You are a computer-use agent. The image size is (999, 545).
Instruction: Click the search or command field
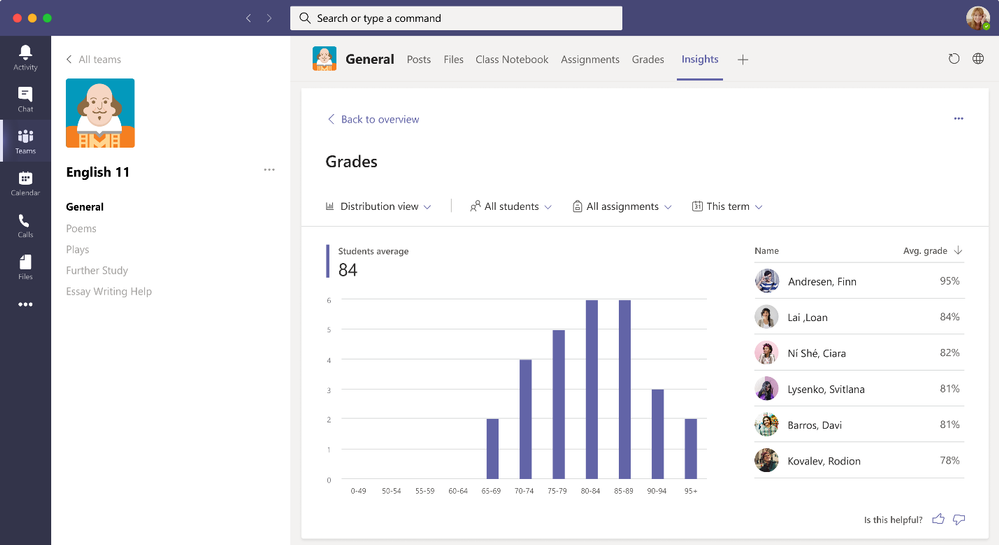click(x=456, y=18)
